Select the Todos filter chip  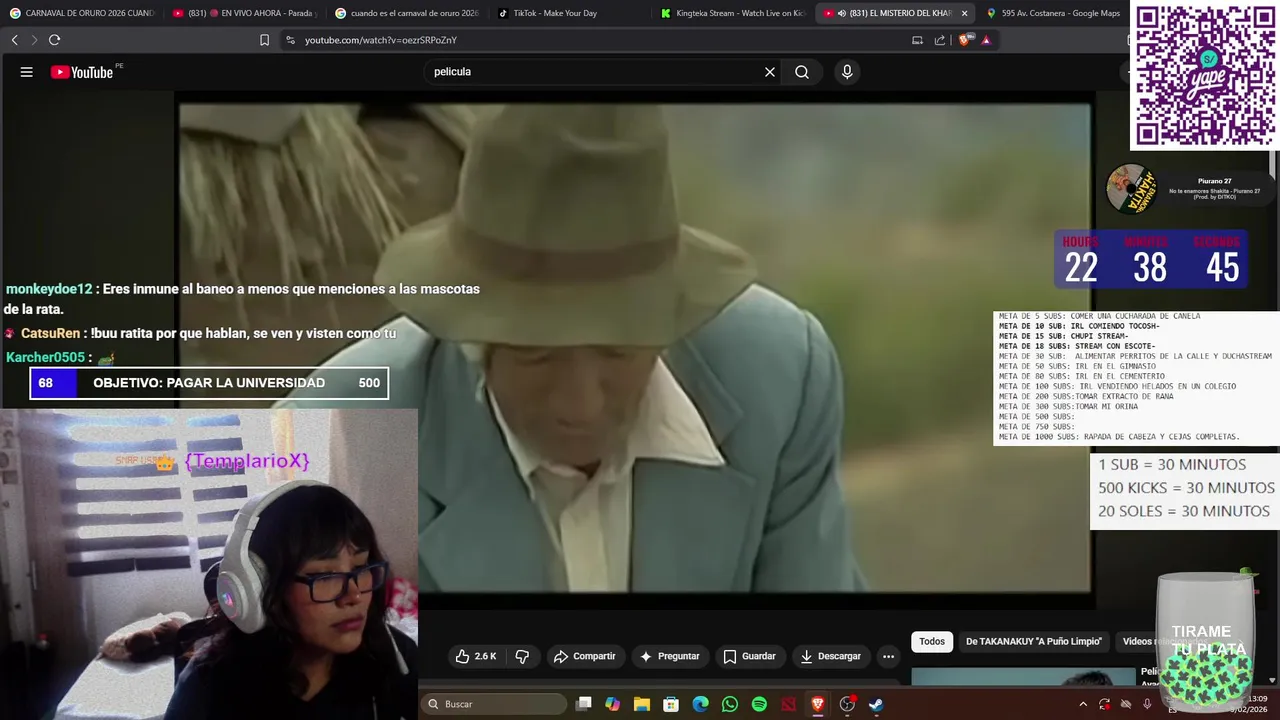tap(932, 641)
